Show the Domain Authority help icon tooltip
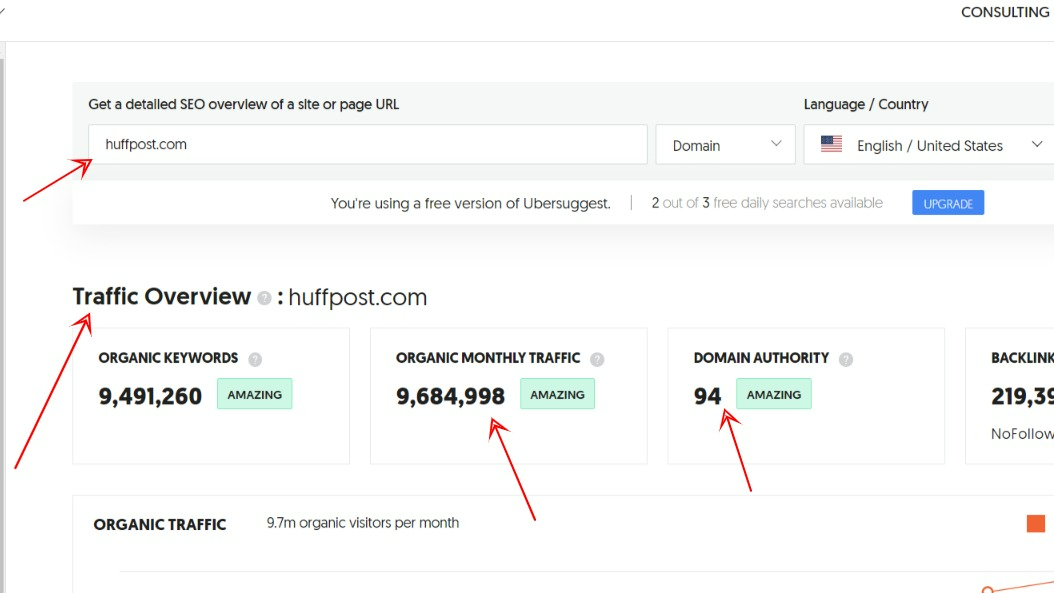This screenshot has height=593, width=1054. pyautogui.click(x=846, y=359)
